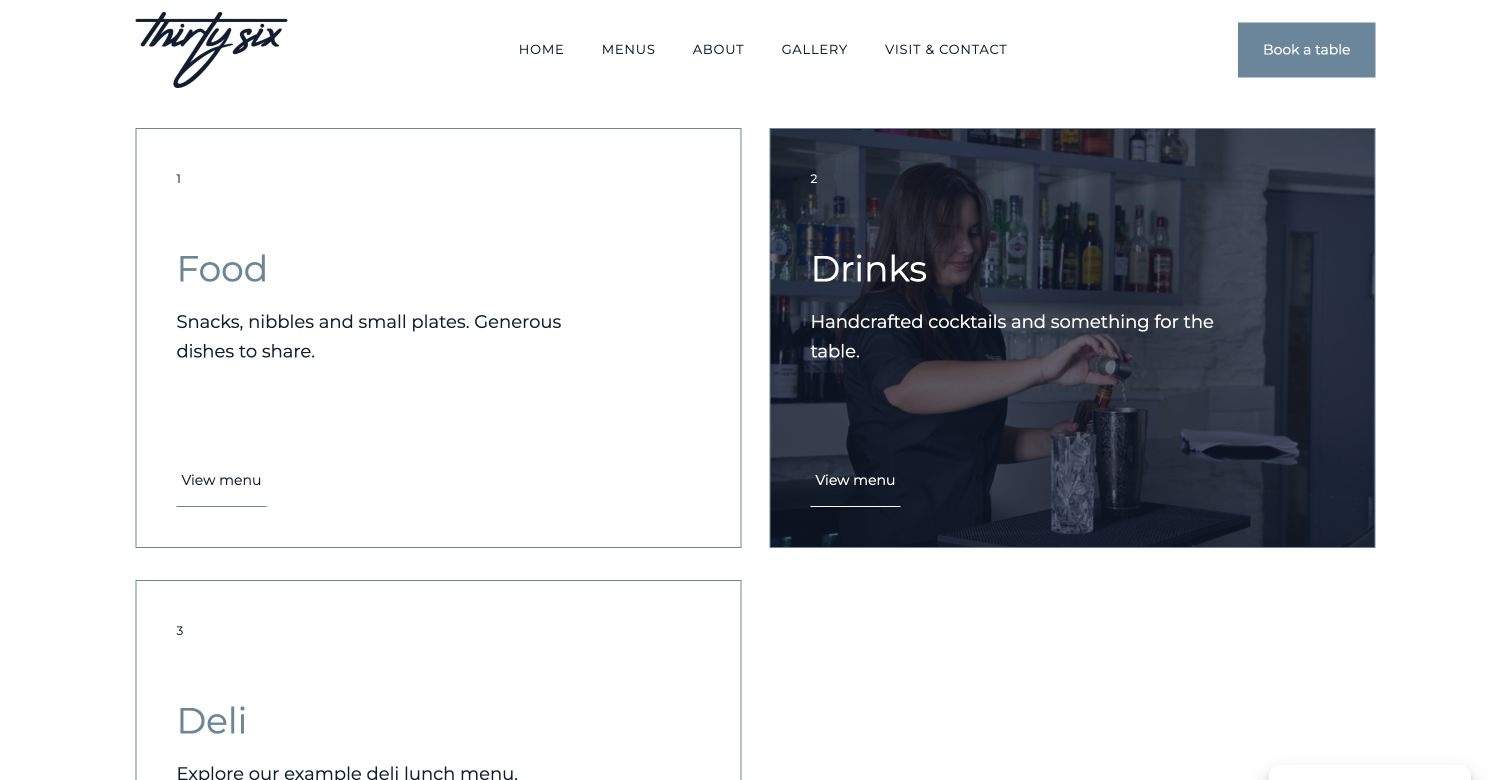Viewport: 1511px width, 780px height.
Task: Click the number 3 on Deli card
Action: (180, 631)
